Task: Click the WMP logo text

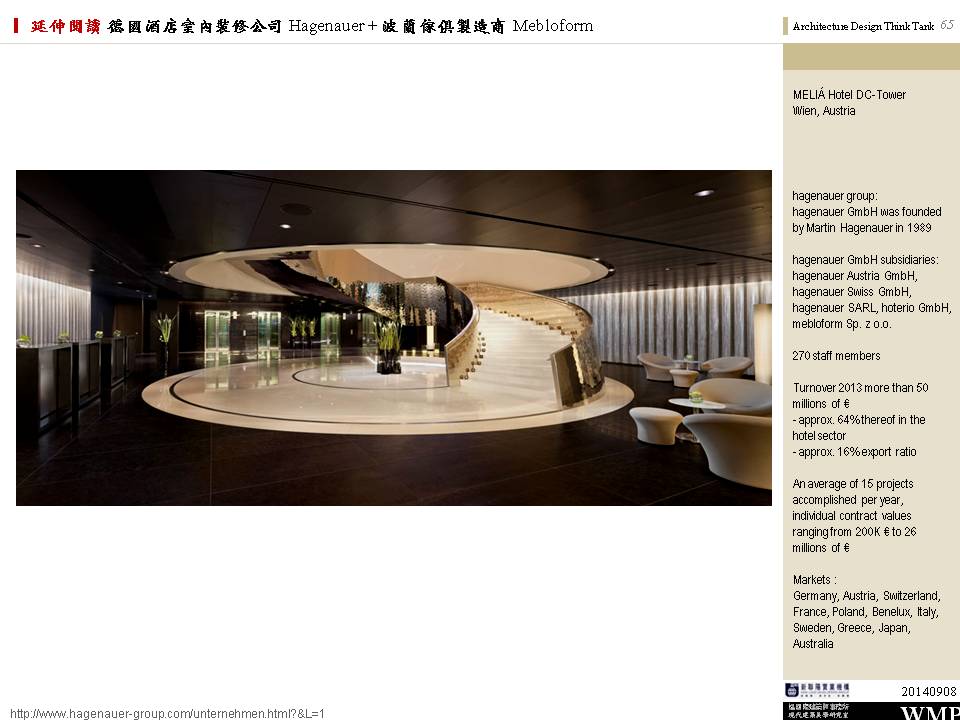Action: click(928, 712)
